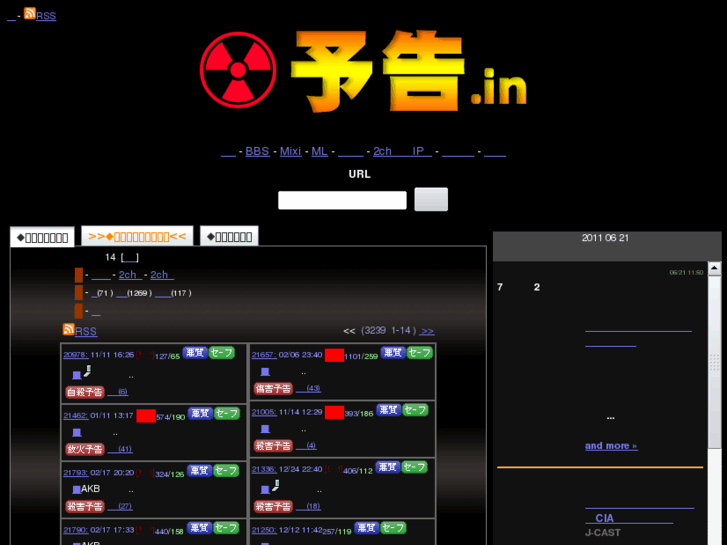
Task: Open comments link (27) on post 21793
Action: pyautogui.click(x=120, y=507)
